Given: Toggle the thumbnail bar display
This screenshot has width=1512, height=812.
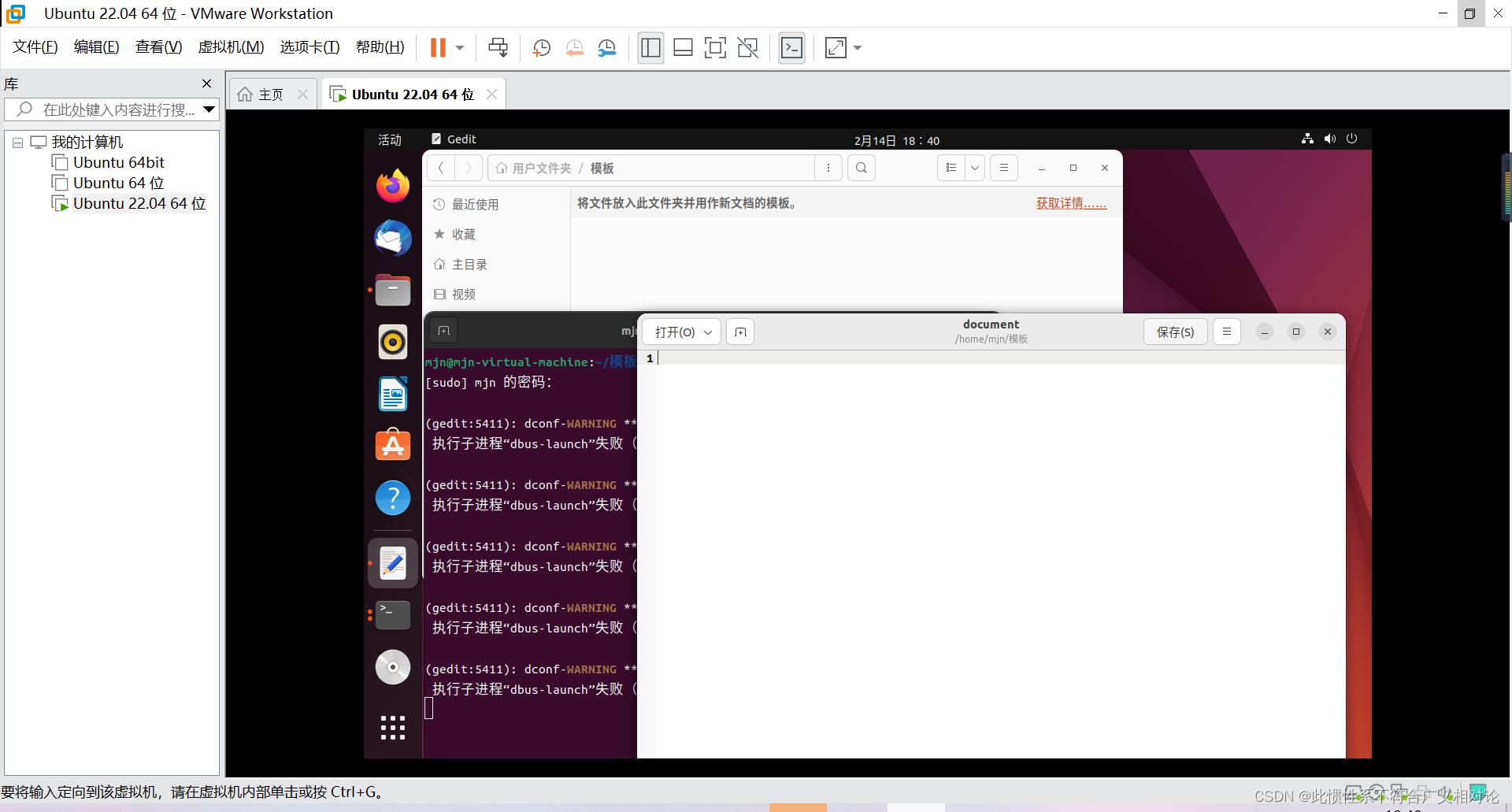Looking at the screenshot, I should (x=682, y=47).
